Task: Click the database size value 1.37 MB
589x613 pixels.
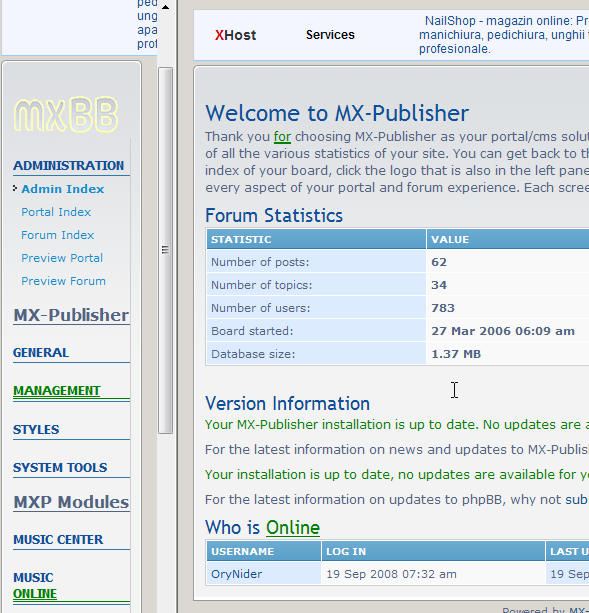Action: [456, 354]
